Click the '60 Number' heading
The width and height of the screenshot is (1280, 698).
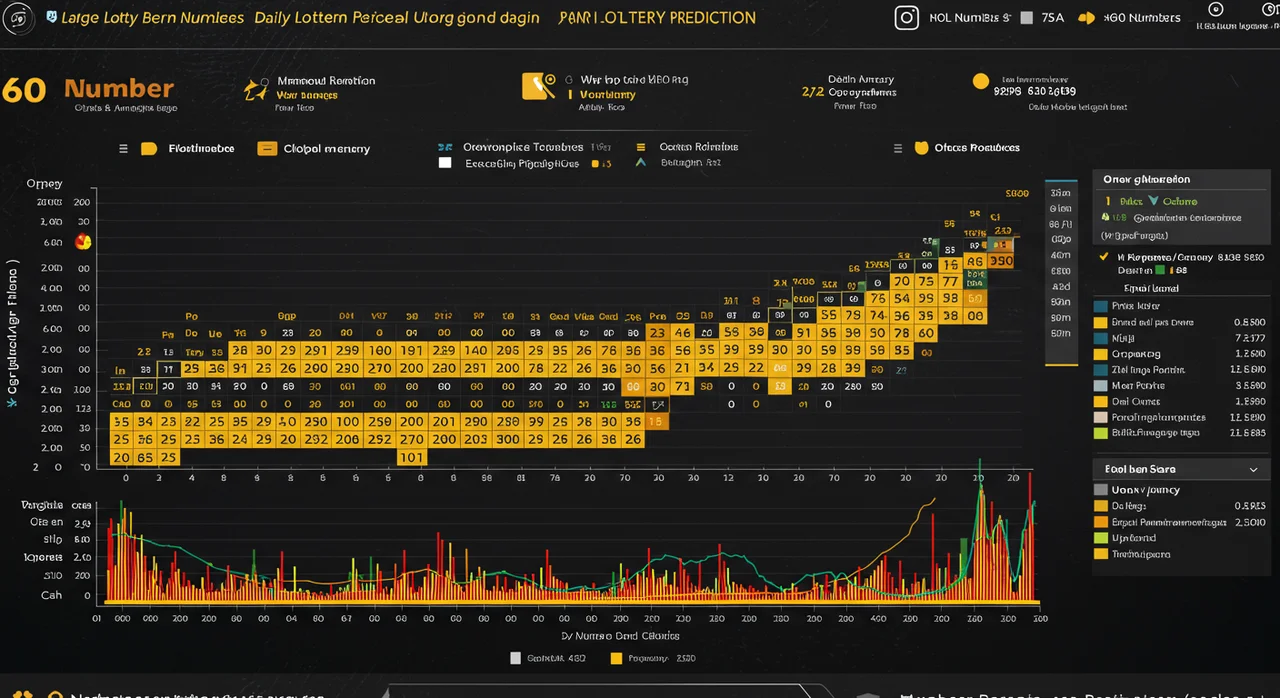coord(88,89)
